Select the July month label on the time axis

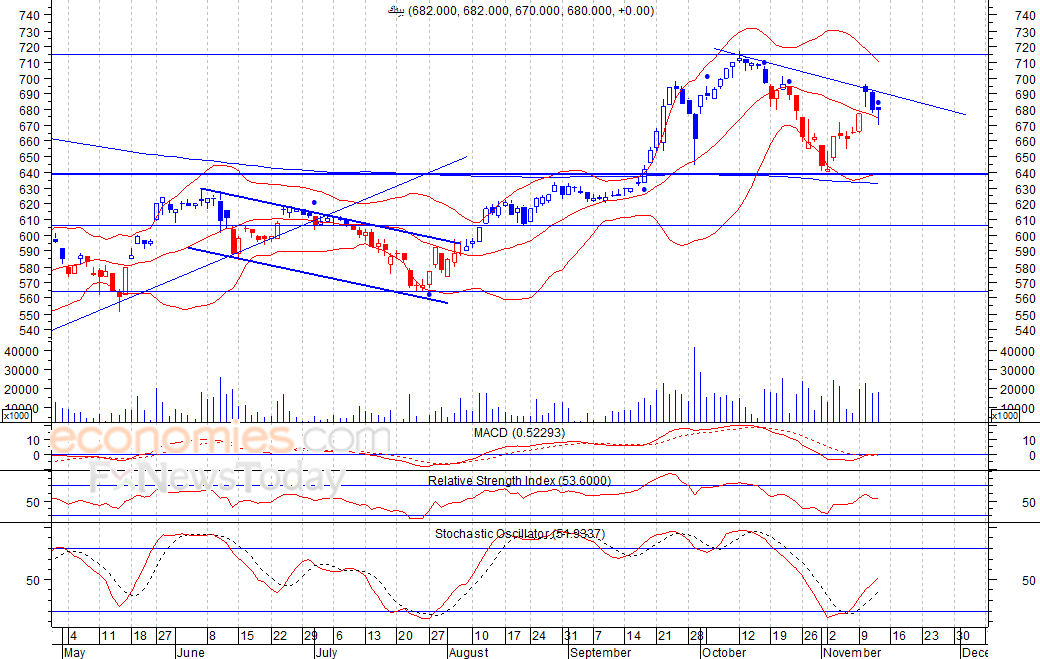pos(326,652)
